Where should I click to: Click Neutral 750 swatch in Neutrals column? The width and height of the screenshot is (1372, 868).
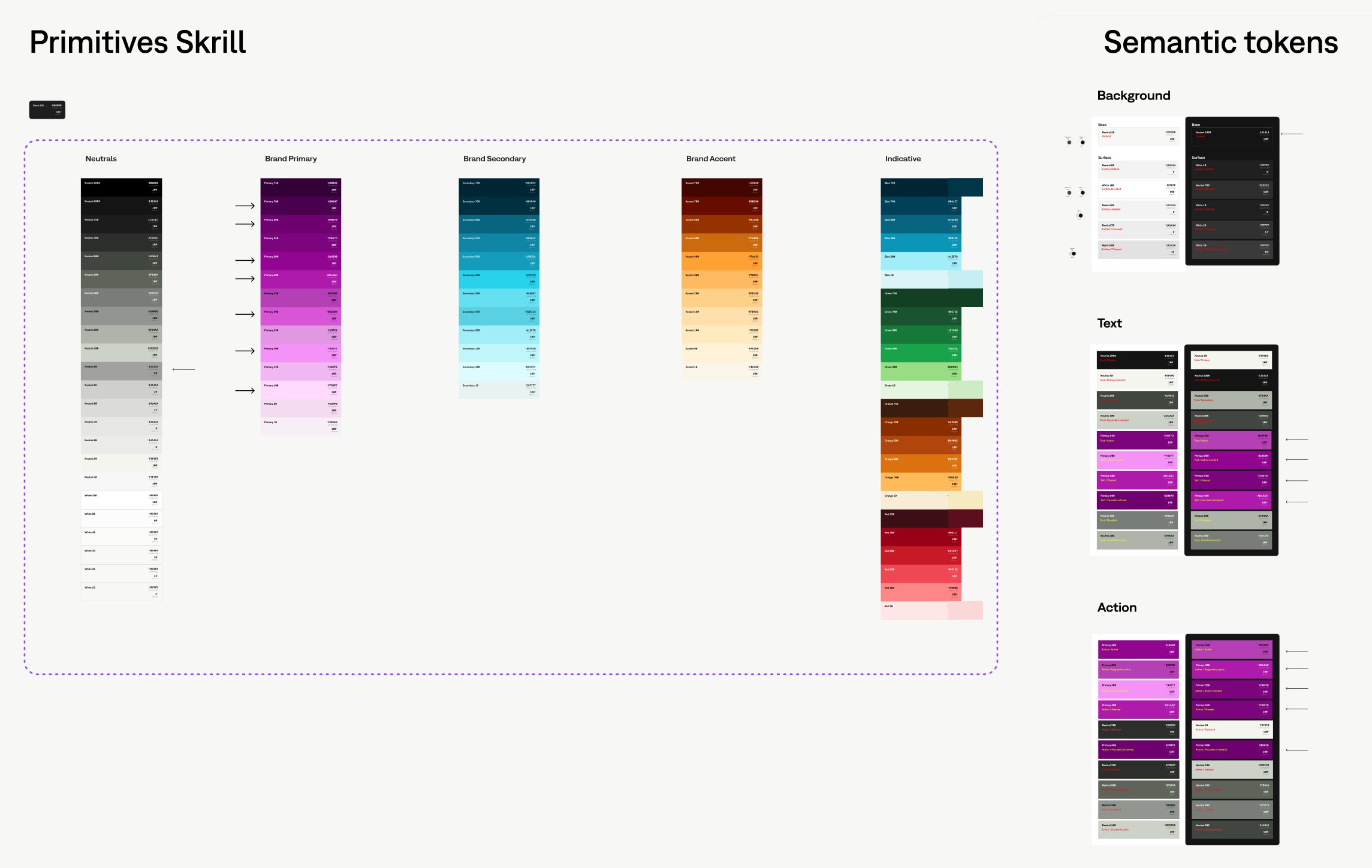coord(121,224)
